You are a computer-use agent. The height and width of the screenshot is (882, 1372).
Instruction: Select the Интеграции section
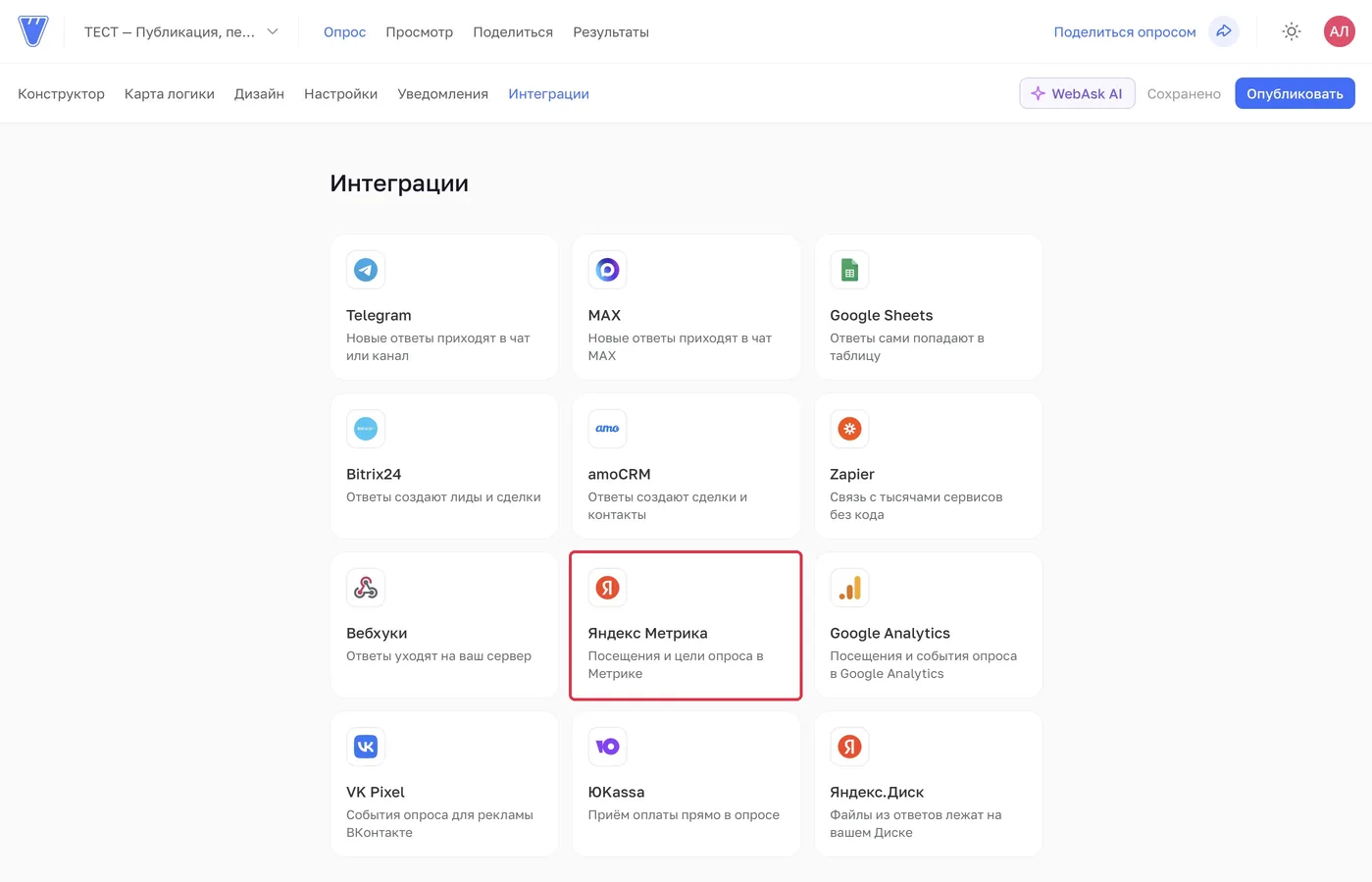point(548,94)
